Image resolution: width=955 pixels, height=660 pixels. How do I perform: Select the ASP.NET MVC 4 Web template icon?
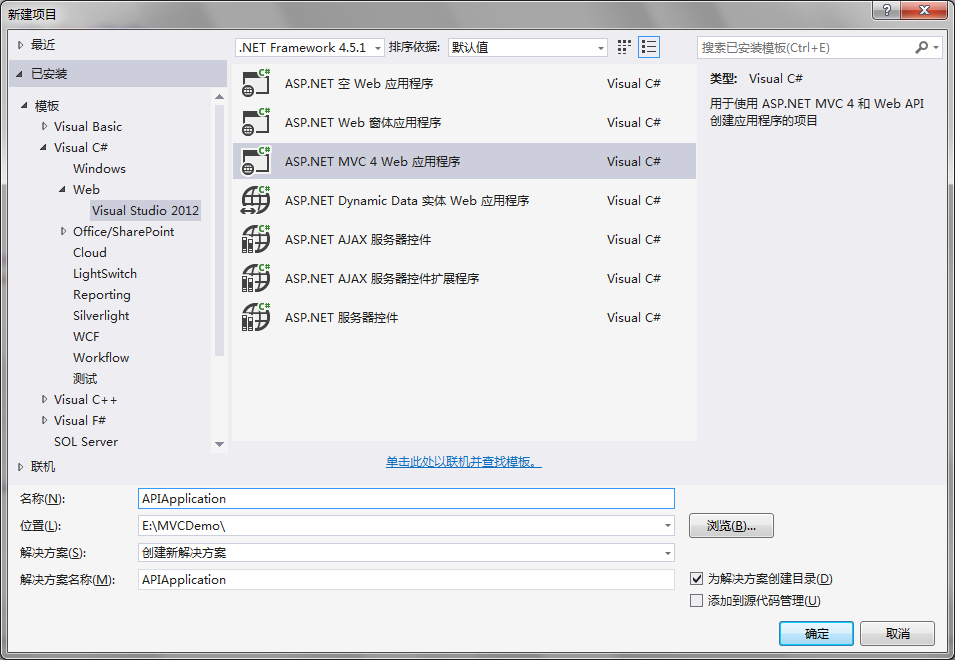pyautogui.click(x=256, y=161)
